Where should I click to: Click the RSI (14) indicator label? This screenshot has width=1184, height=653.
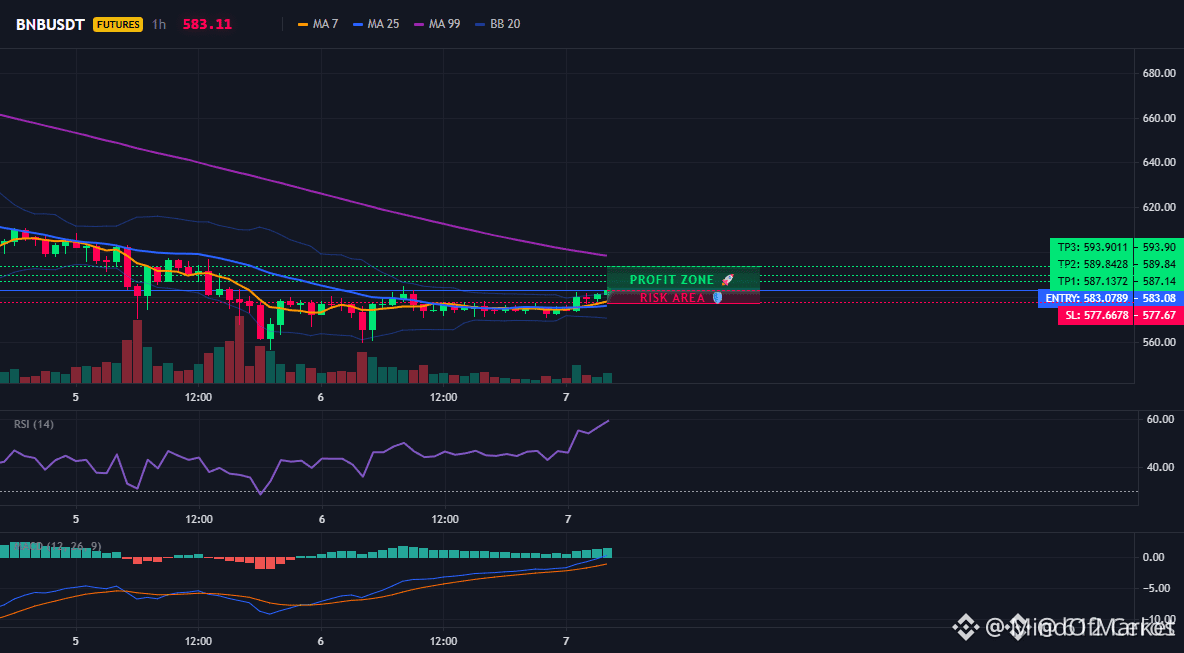pyautogui.click(x=34, y=424)
